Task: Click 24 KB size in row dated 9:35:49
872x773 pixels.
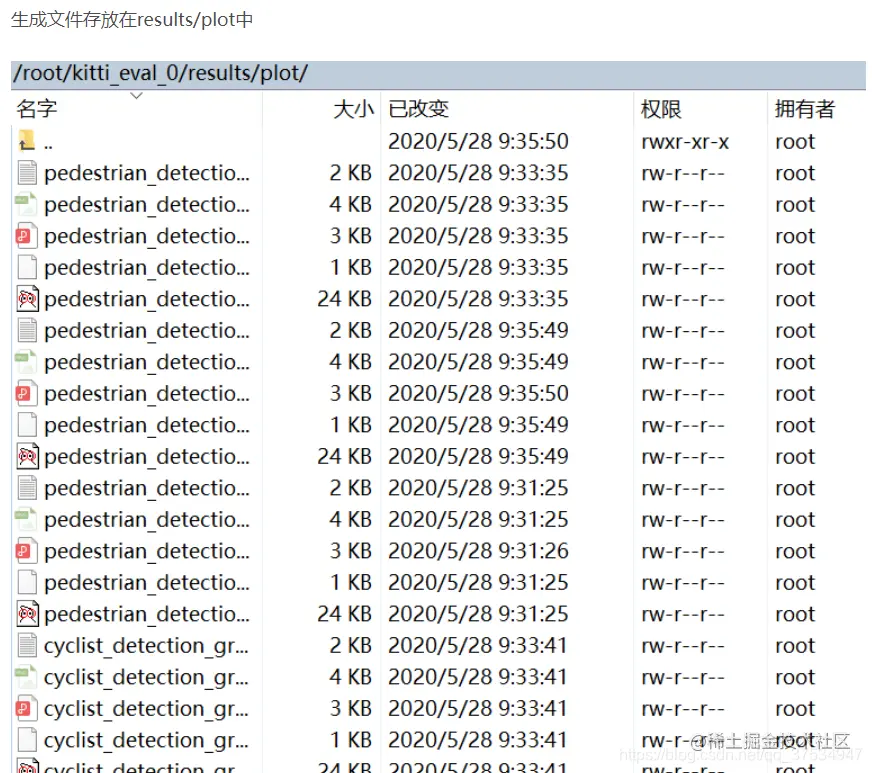Action: tap(344, 457)
